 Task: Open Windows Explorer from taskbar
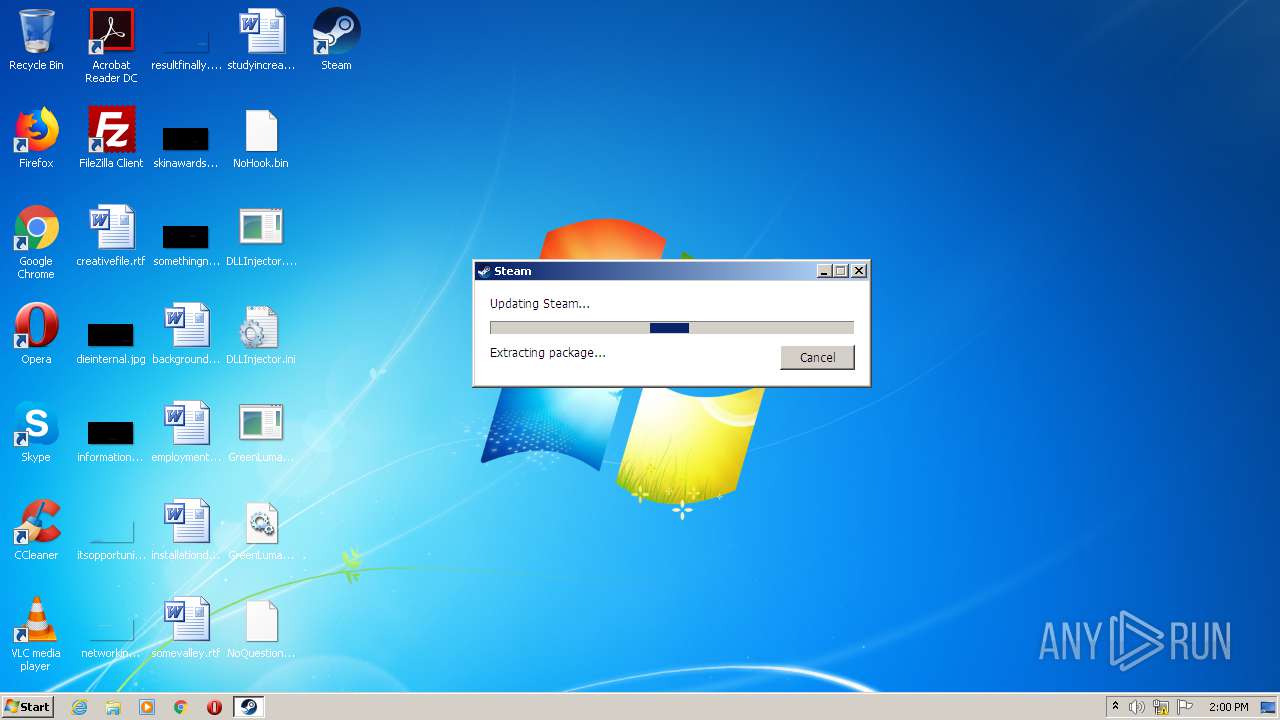[x=113, y=707]
